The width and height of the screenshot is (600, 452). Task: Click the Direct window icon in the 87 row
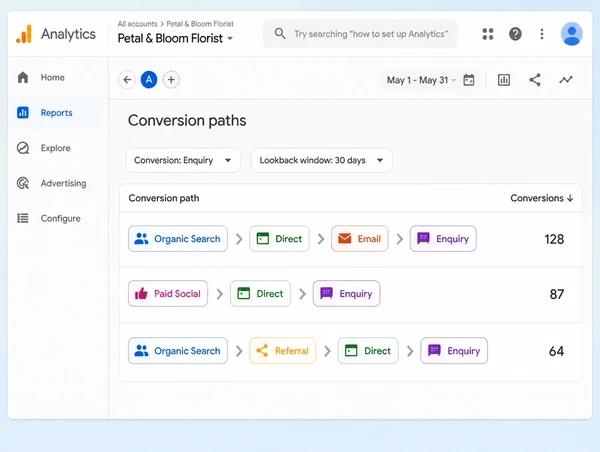coord(243,294)
